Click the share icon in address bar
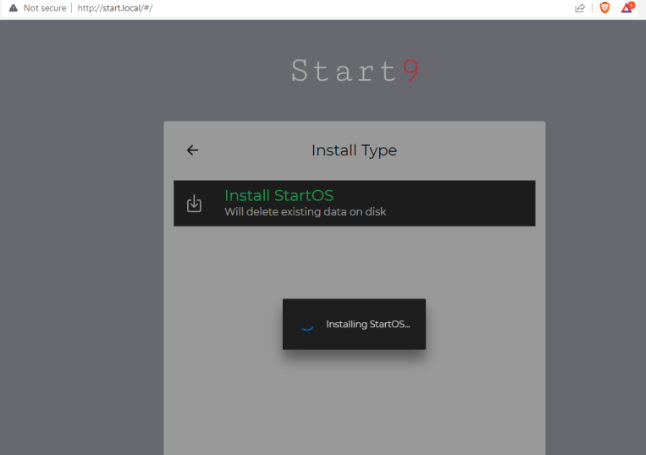The image size is (646, 455). click(580, 8)
